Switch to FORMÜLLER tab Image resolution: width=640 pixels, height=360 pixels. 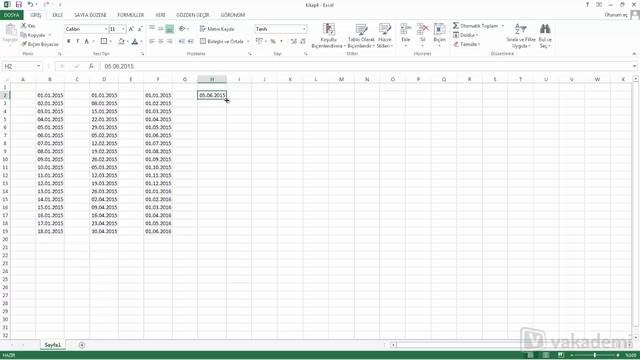[x=131, y=15]
